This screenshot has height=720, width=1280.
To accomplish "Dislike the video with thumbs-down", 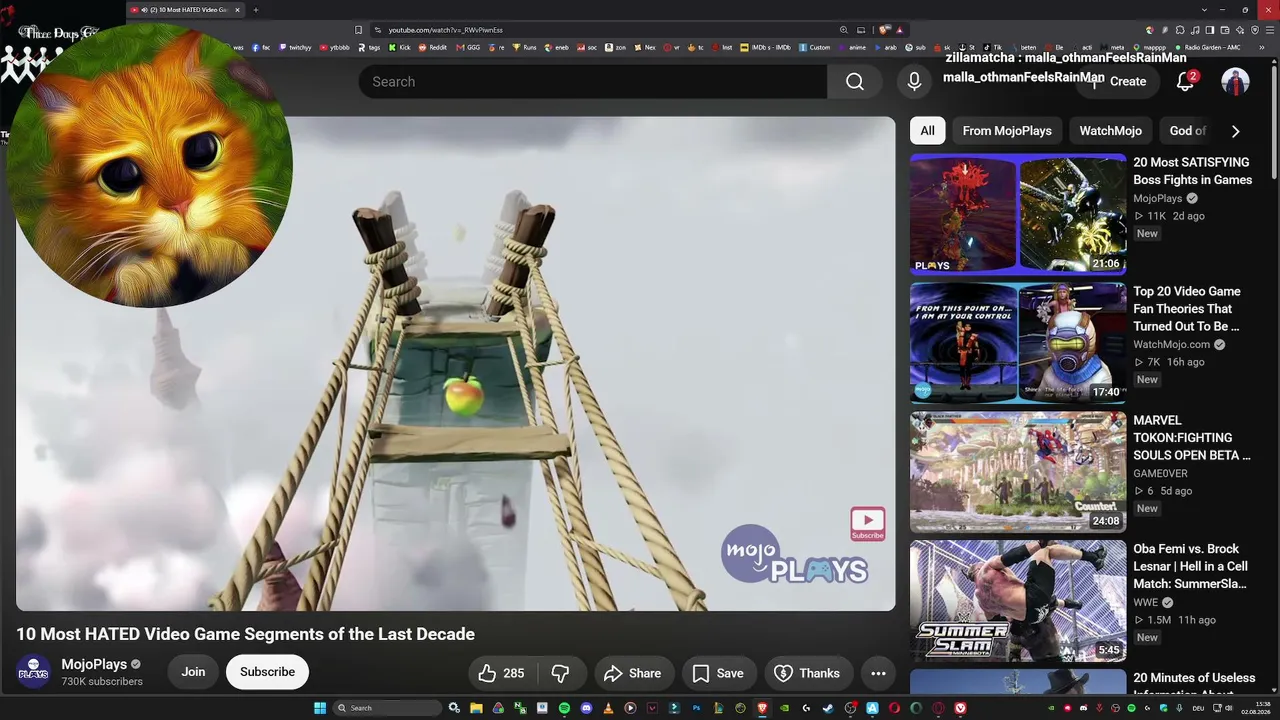I will (561, 673).
